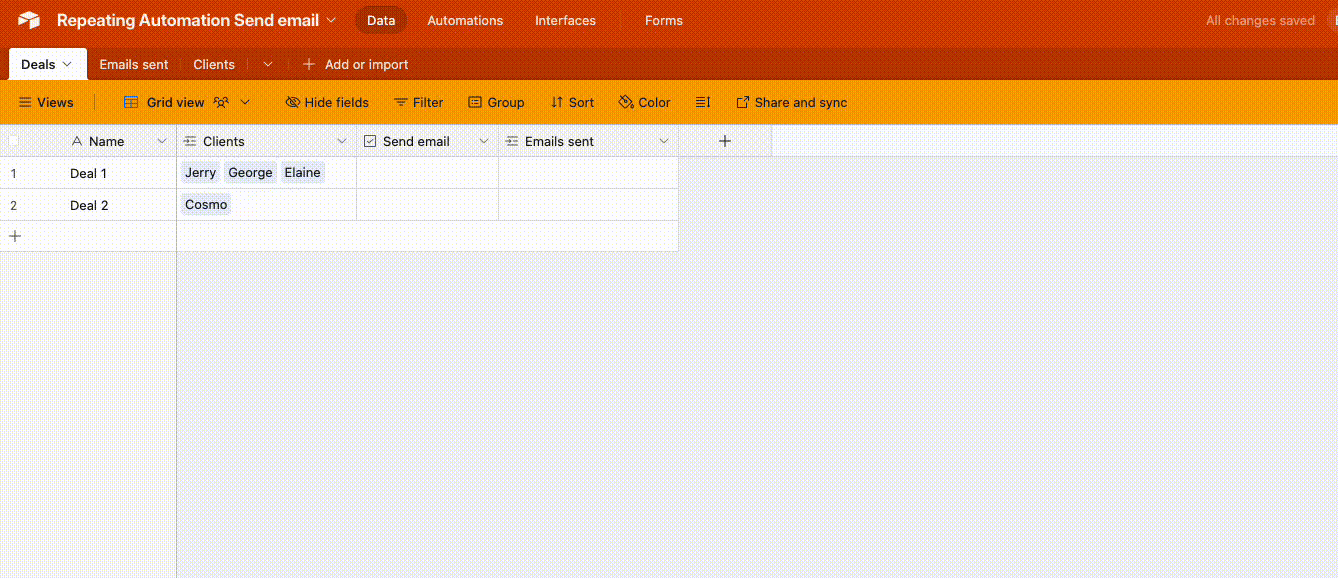Open the Color settings
Image resolution: width=1338 pixels, height=578 pixels.
point(644,102)
